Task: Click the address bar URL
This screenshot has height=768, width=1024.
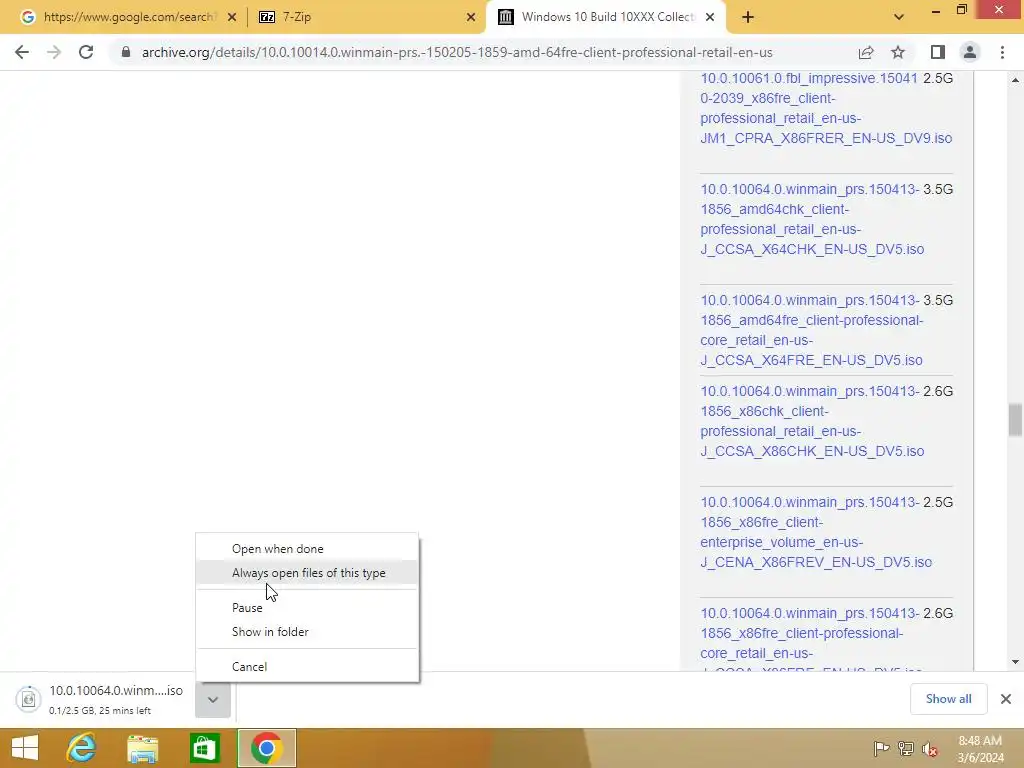Action: tap(457, 52)
